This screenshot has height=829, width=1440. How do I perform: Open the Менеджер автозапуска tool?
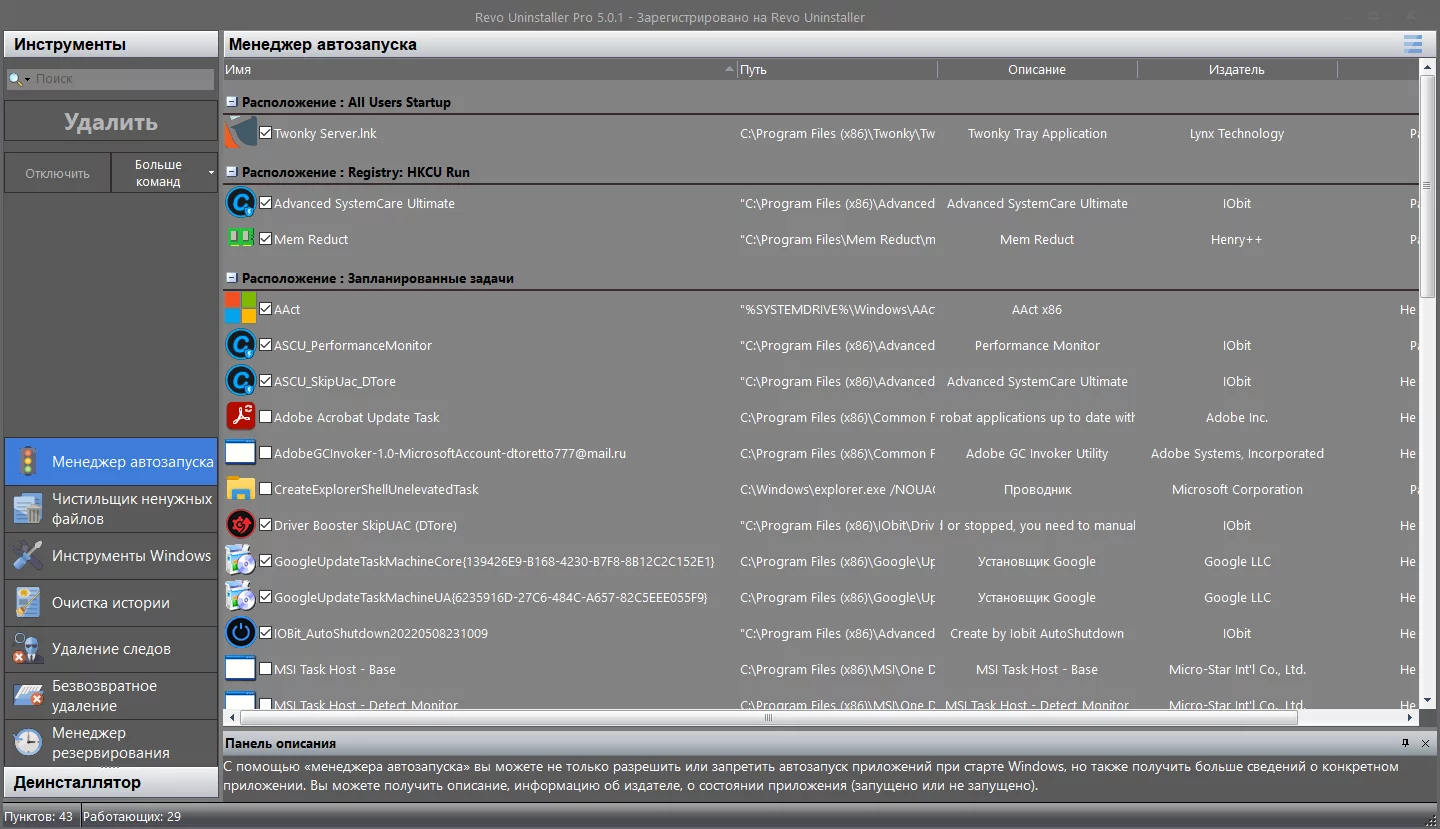coord(111,462)
